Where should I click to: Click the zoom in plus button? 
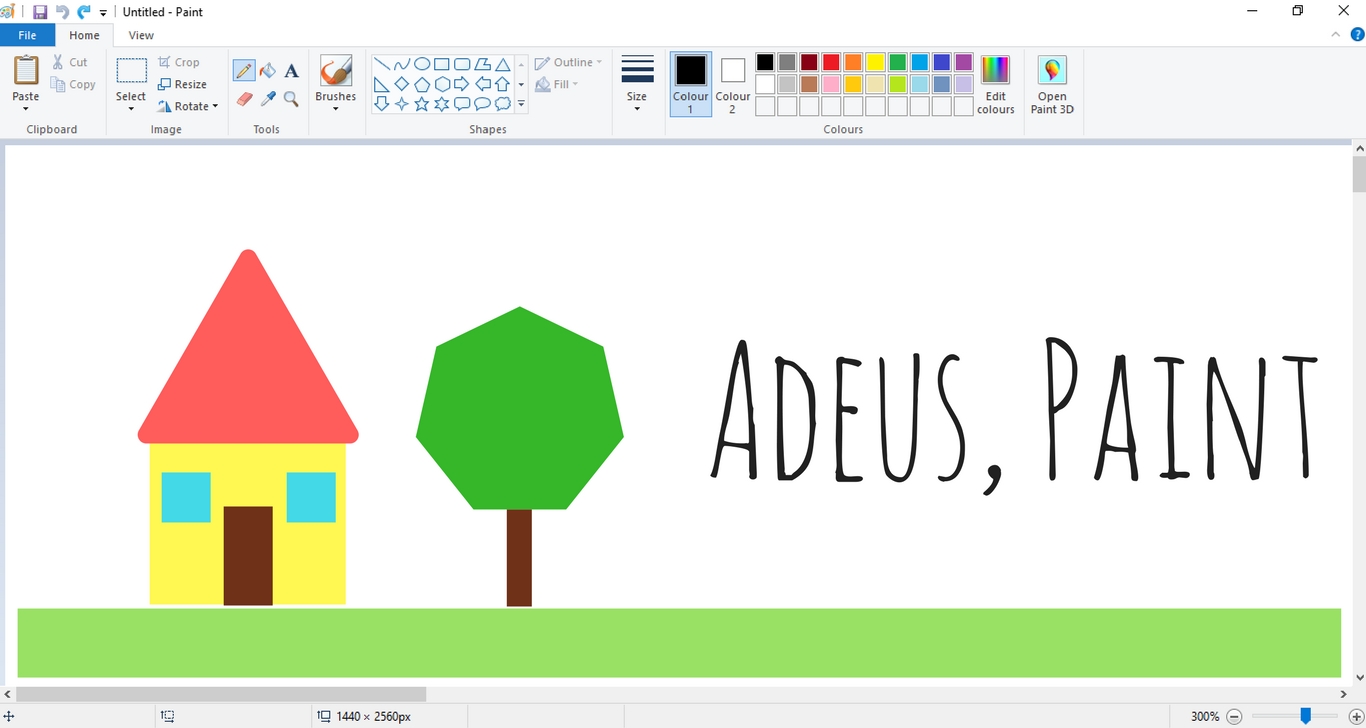click(x=1355, y=716)
